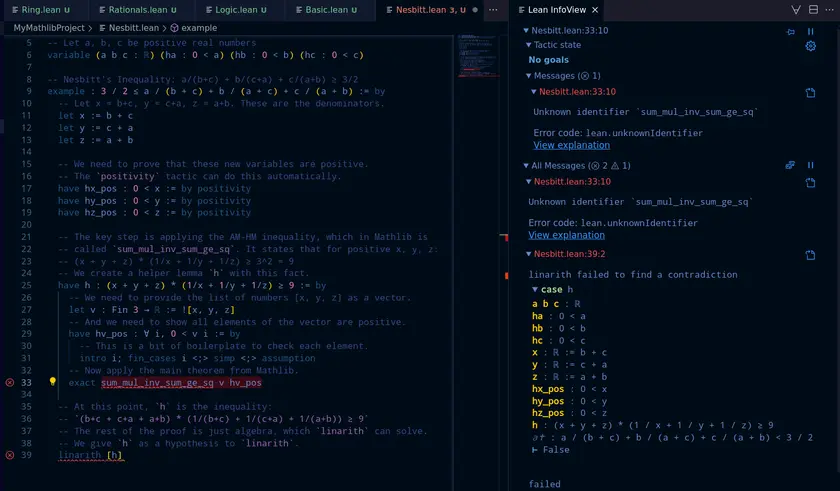Pause updating at top of InfoView
The width and height of the screenshot is (840, 491).
(811, 31)
